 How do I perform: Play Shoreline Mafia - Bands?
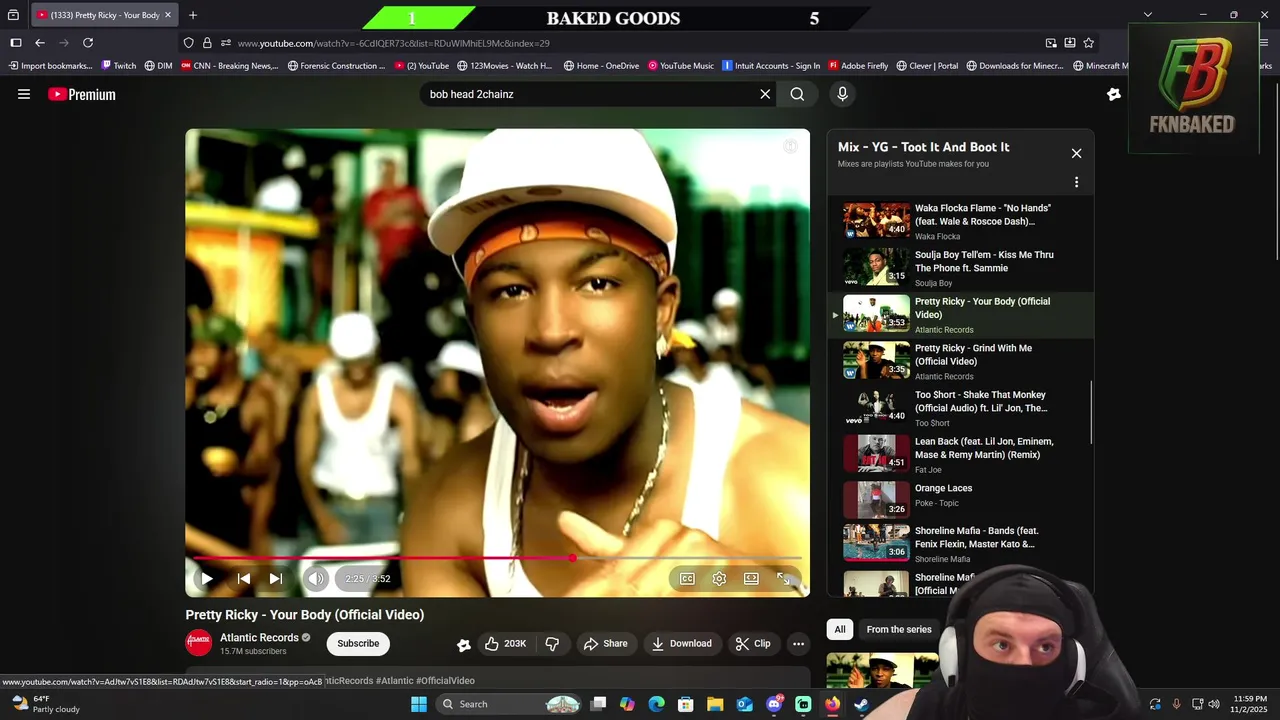pyautogui.click(x=960, y=544)
